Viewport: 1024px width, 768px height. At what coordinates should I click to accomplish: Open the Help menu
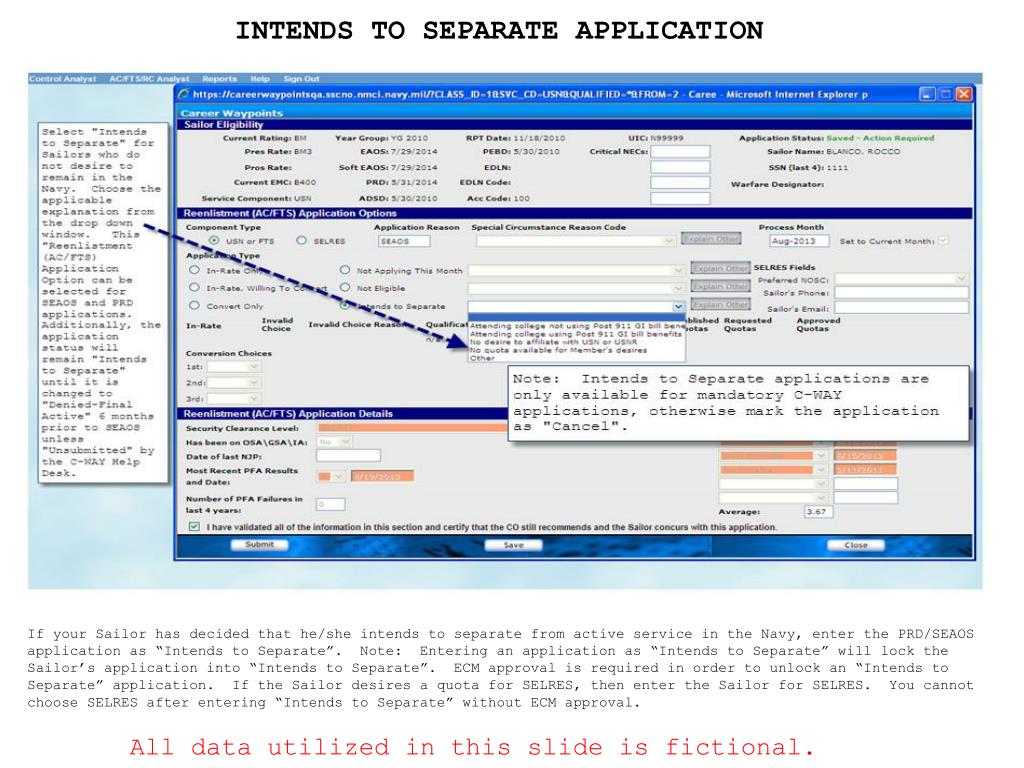260,78
